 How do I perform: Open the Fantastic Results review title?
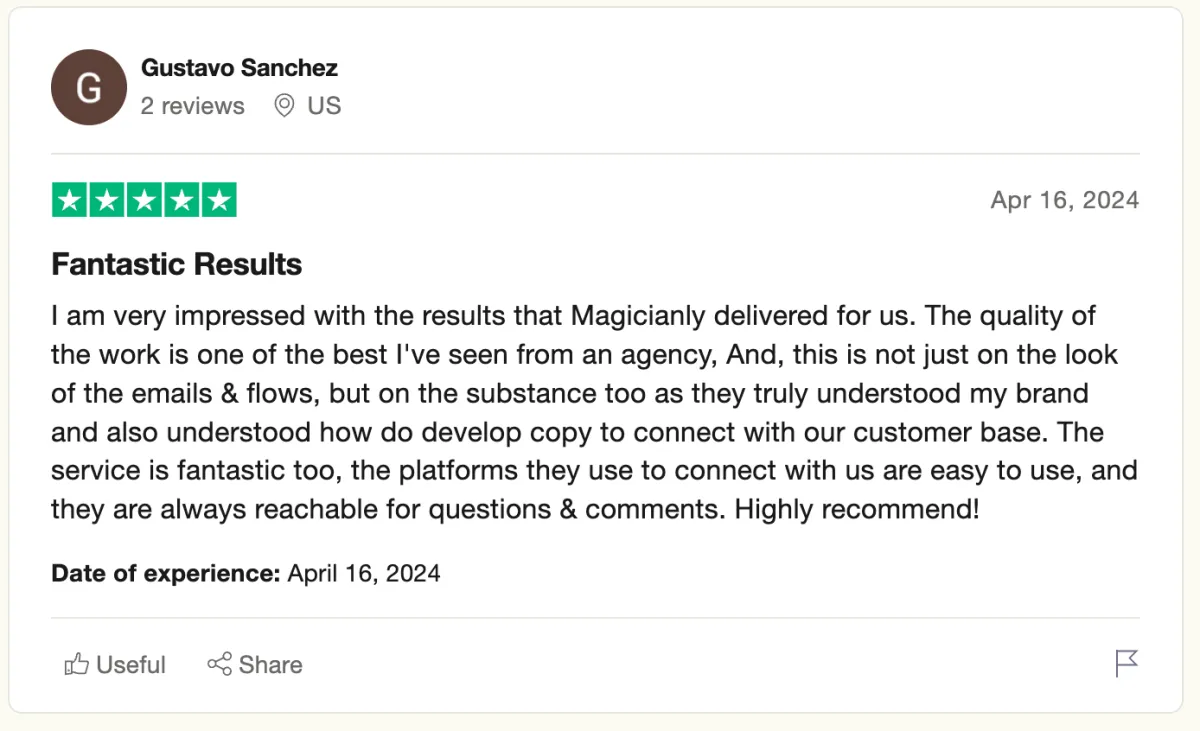click(177, 264)
